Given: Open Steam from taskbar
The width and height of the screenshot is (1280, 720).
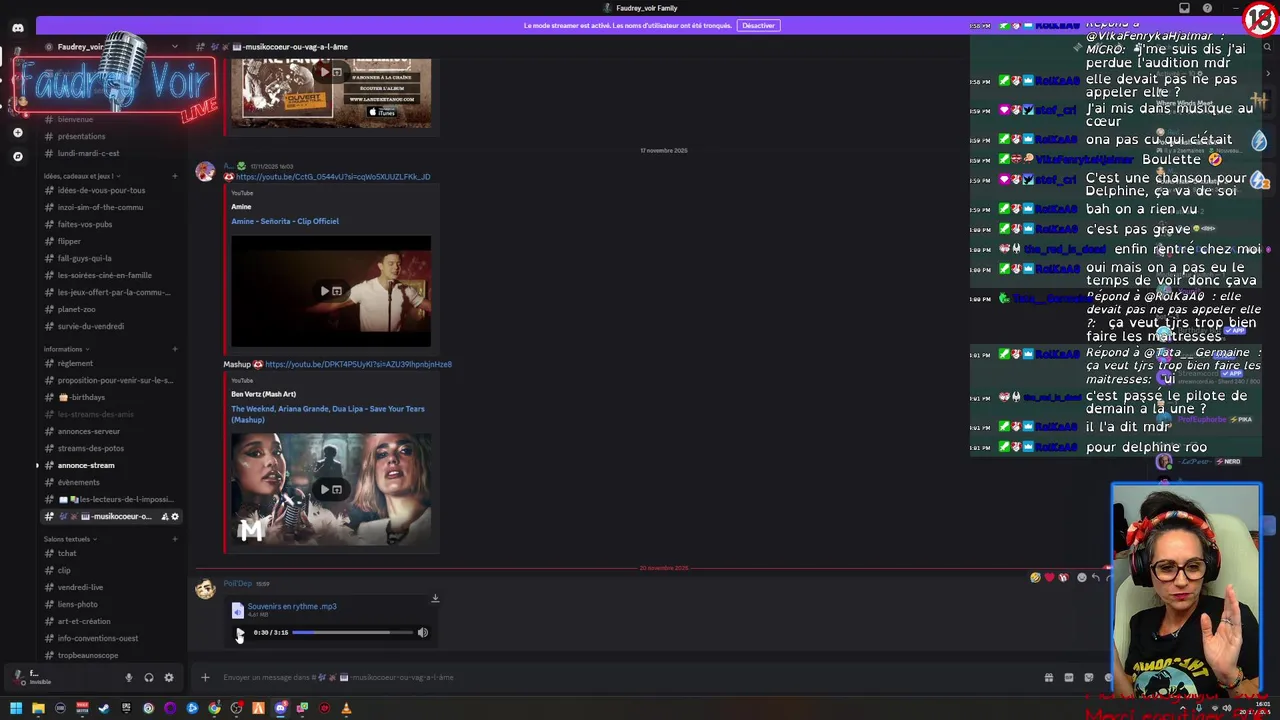Looking at the screenshot, I should (x=104, y=708).
